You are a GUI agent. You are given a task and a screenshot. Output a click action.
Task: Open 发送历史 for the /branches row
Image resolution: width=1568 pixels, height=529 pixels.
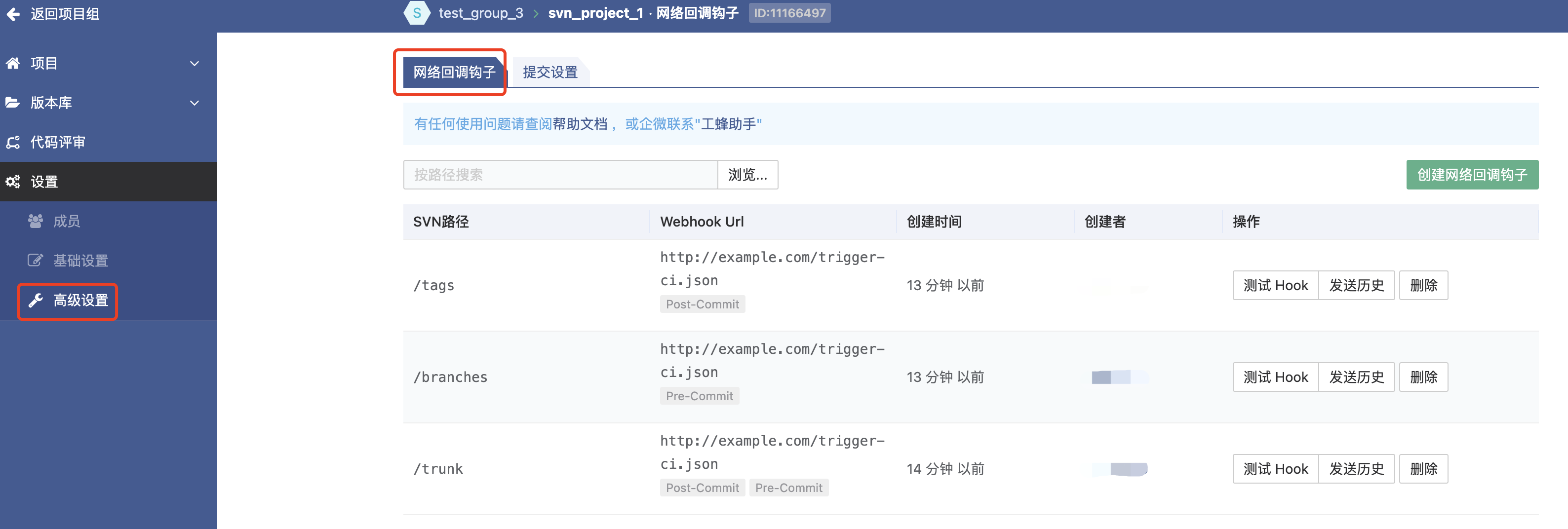pos(1356,378)
